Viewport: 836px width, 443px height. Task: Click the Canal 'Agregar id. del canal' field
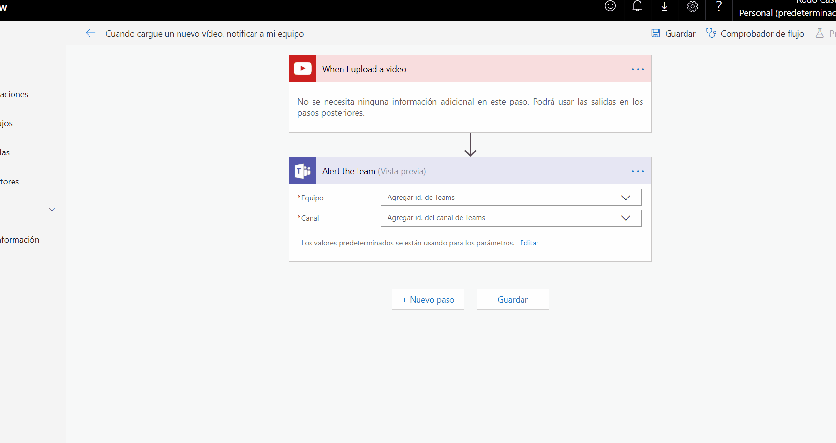tap(511, 218)
